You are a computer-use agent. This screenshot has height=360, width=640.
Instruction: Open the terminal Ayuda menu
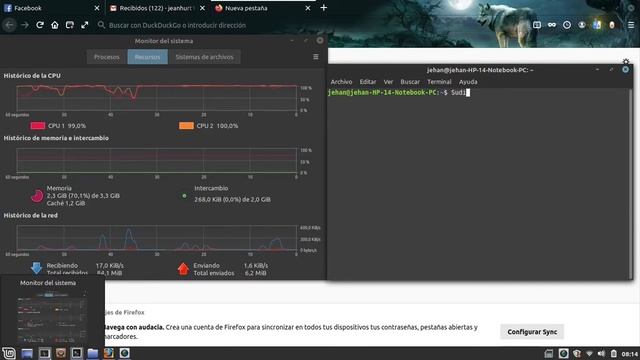[x=468, y=82]
